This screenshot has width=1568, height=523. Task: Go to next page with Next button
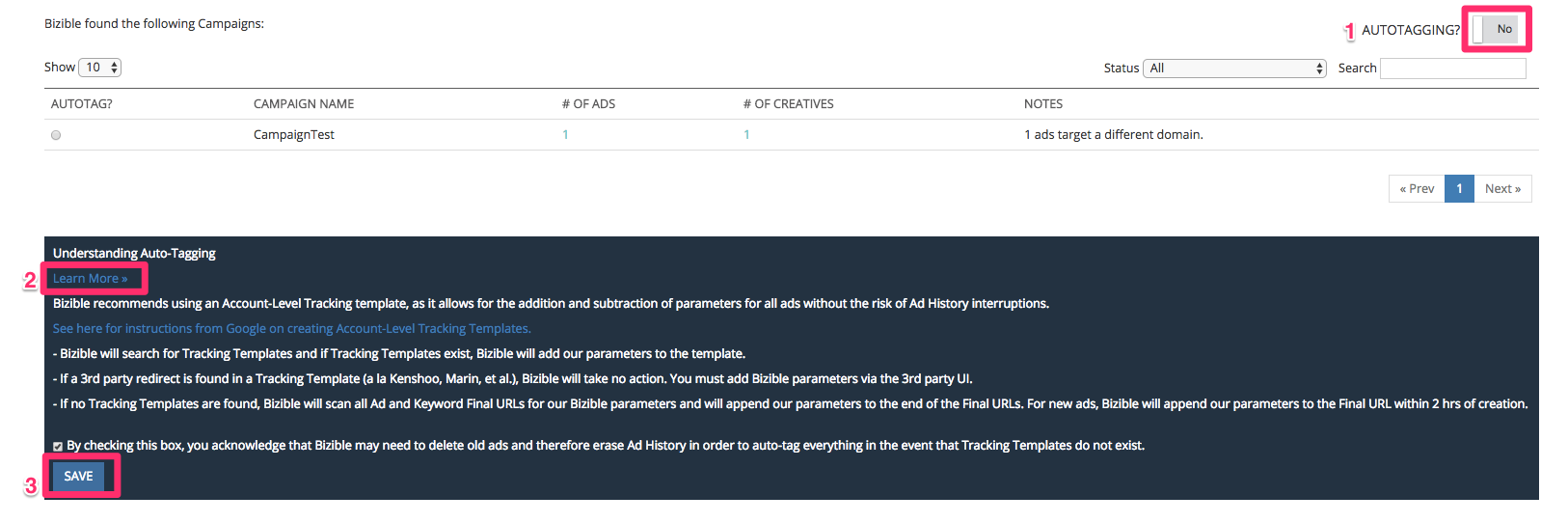coord(1502,189)
